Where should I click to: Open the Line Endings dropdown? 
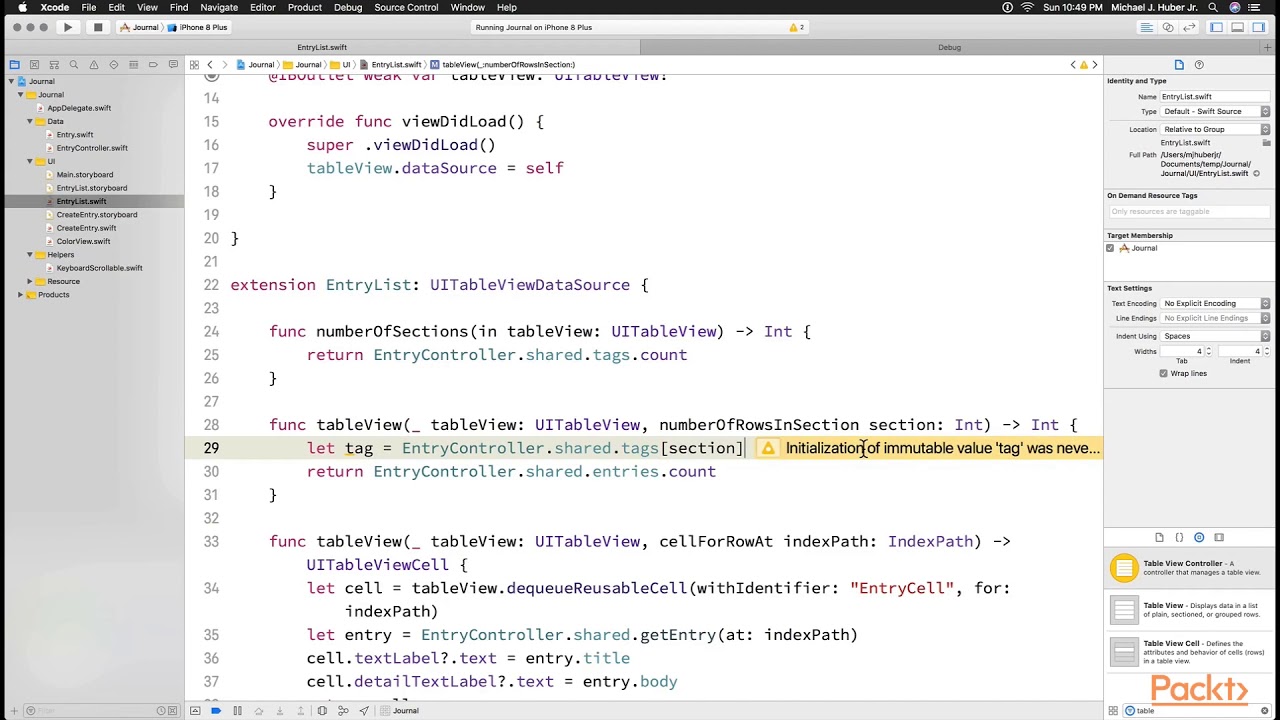tap(1215, 318)
